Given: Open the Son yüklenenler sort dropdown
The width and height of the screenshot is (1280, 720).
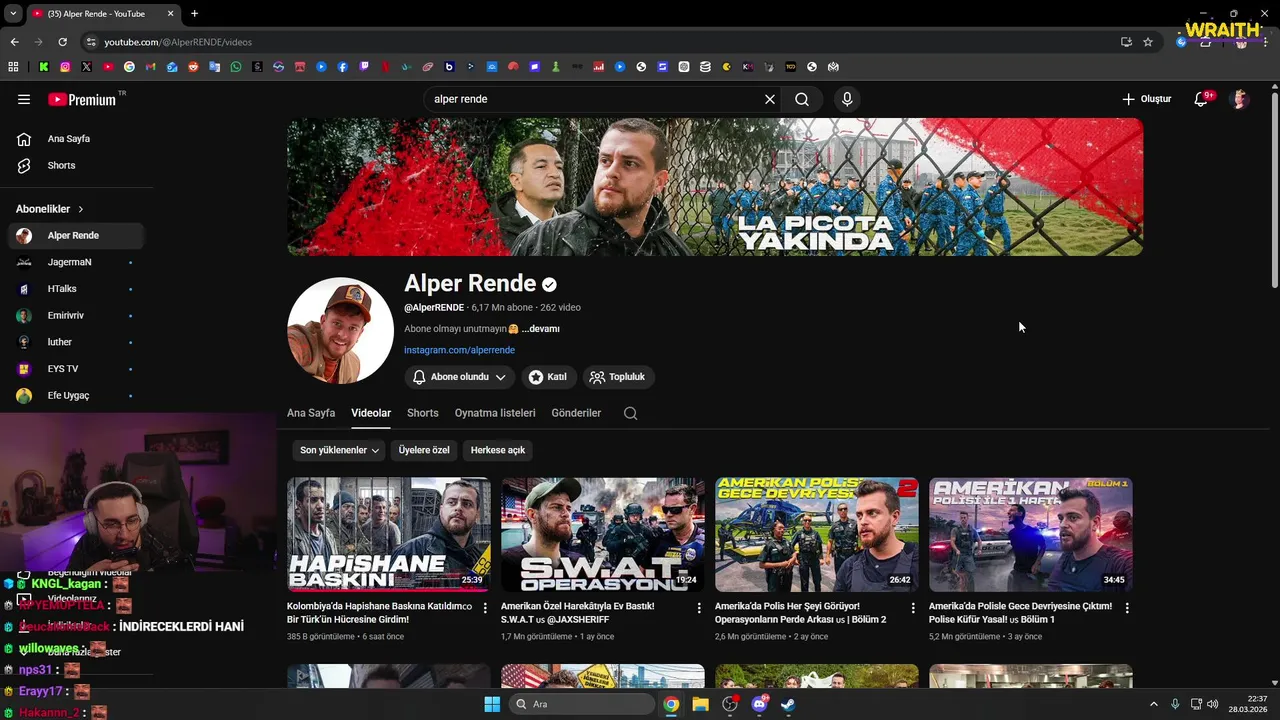Looking at the screenshot, I should [x=340, y=450].
